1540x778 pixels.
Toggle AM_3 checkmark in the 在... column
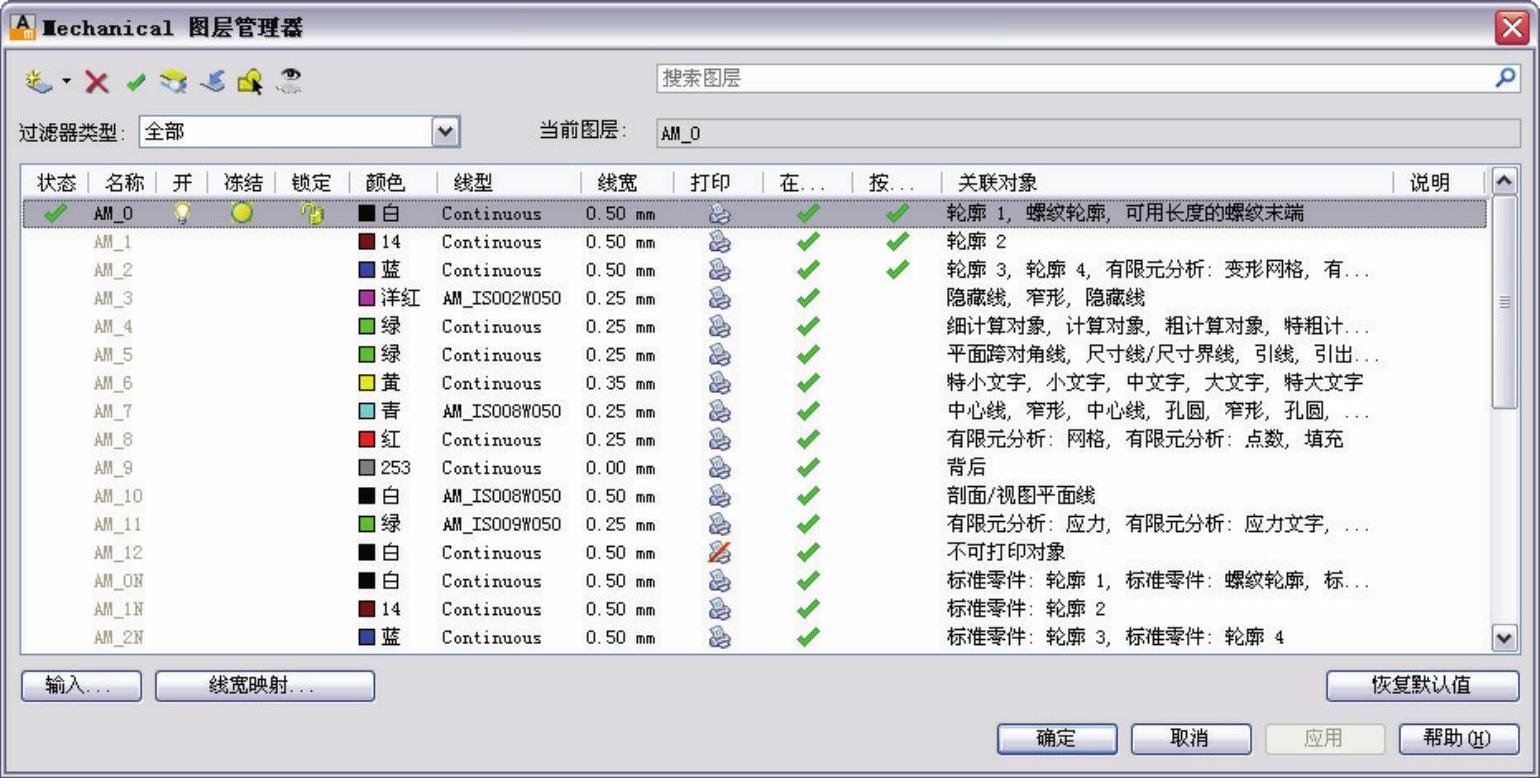click(809, 298)
